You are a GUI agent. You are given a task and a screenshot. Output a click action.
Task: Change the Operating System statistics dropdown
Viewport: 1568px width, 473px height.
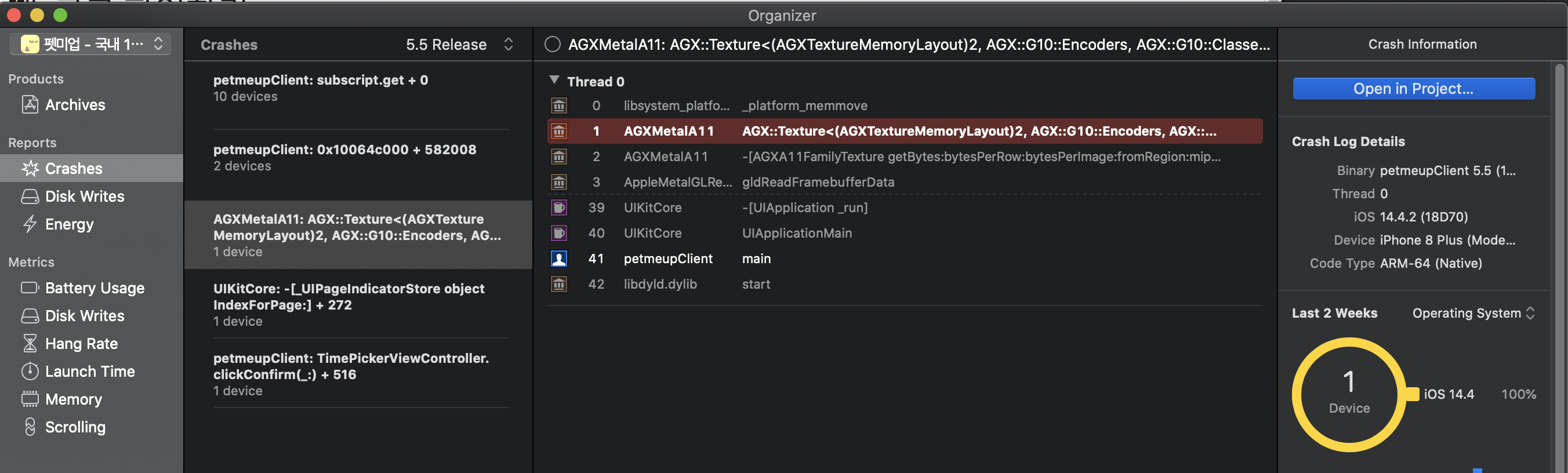coord(1473,314)
